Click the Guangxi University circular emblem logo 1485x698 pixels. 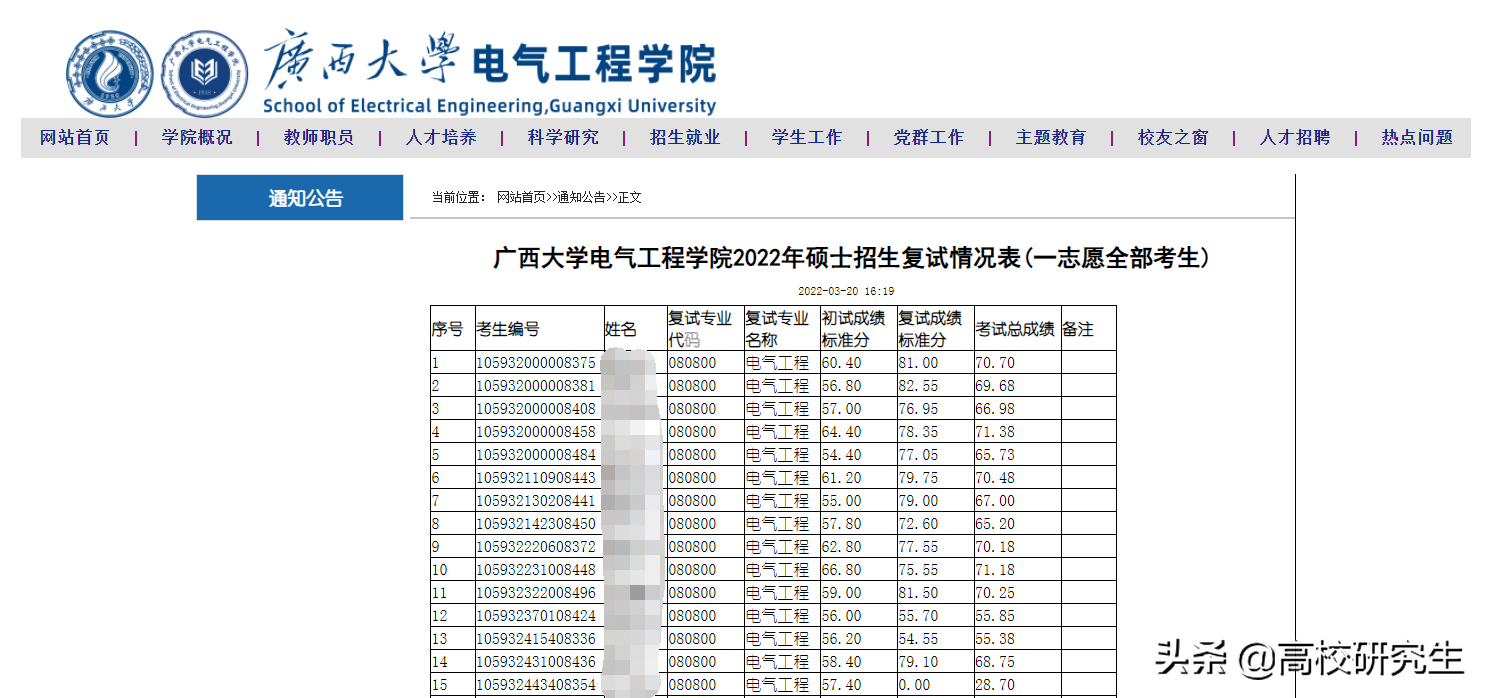click(x=107, y=71)
